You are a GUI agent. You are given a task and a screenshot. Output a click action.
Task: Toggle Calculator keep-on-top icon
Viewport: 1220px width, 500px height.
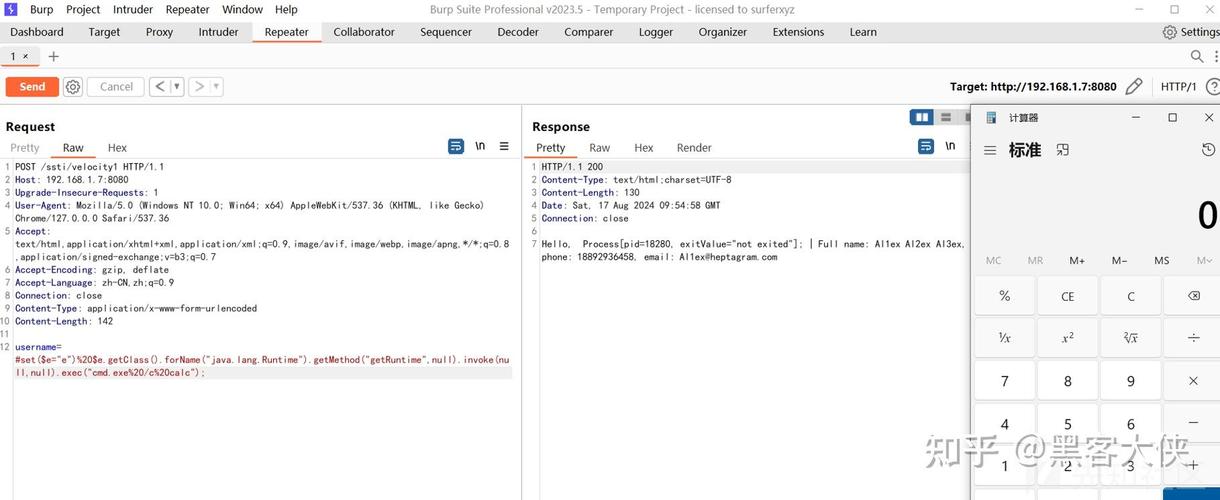(x=1062, y=150)
